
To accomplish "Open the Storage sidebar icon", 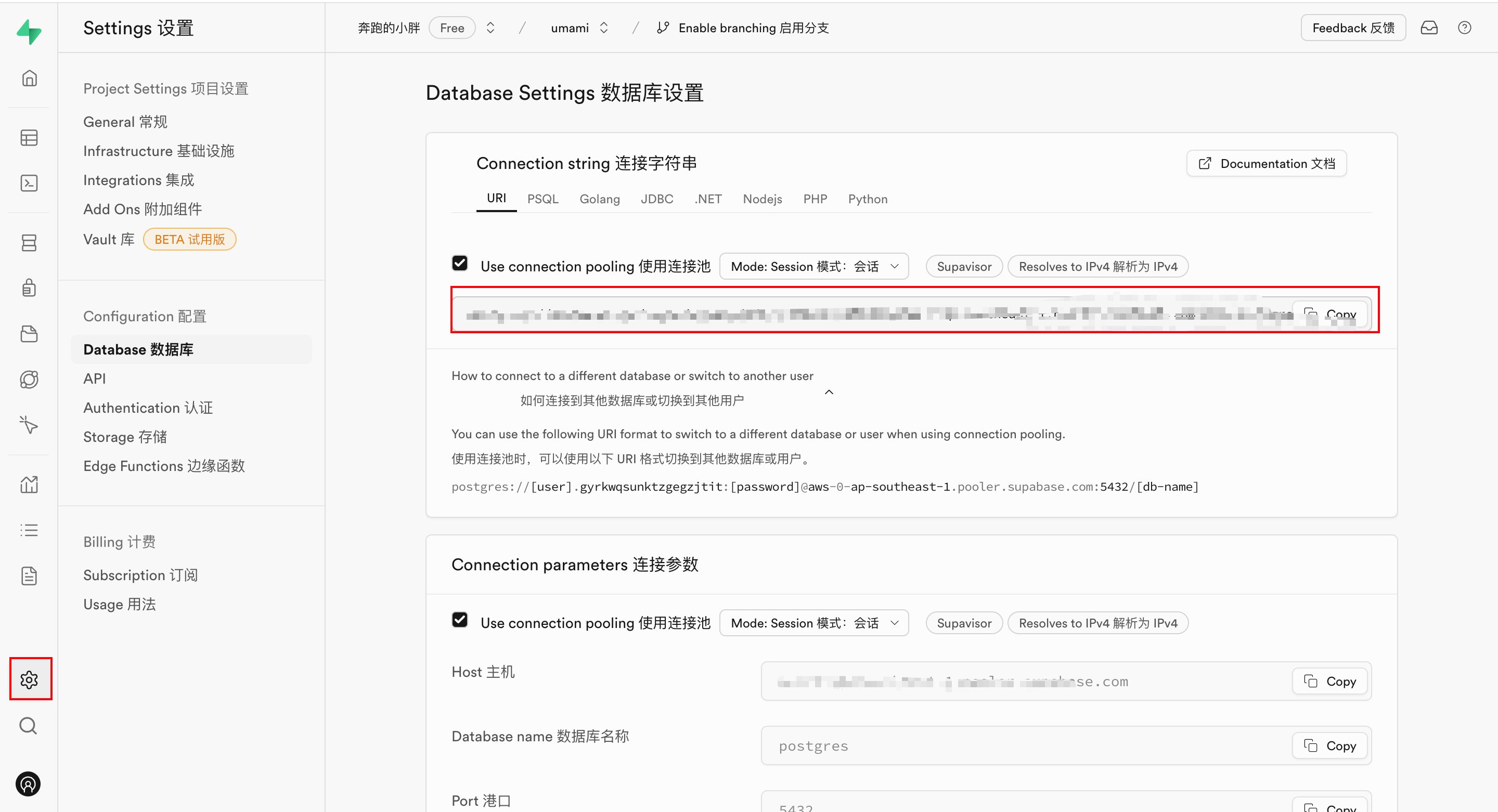I will tap(29, 334).
